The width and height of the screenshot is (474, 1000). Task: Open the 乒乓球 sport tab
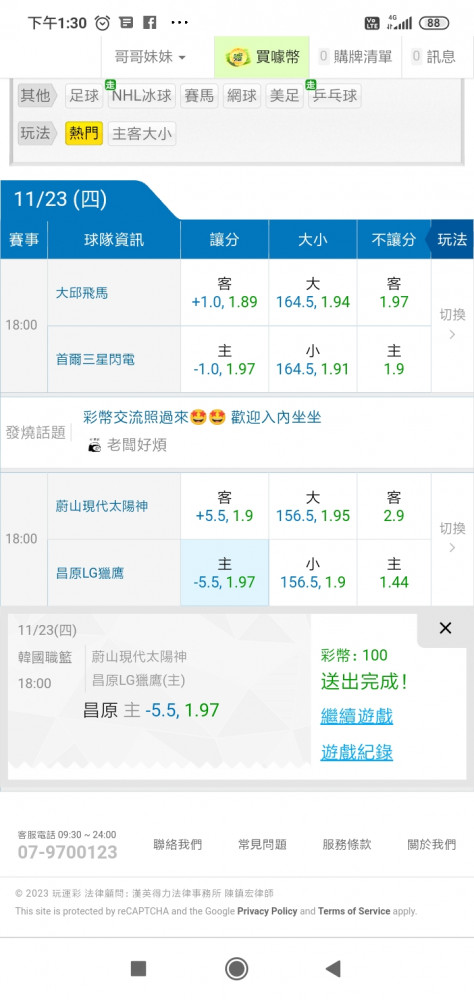[x=334, y=96]
